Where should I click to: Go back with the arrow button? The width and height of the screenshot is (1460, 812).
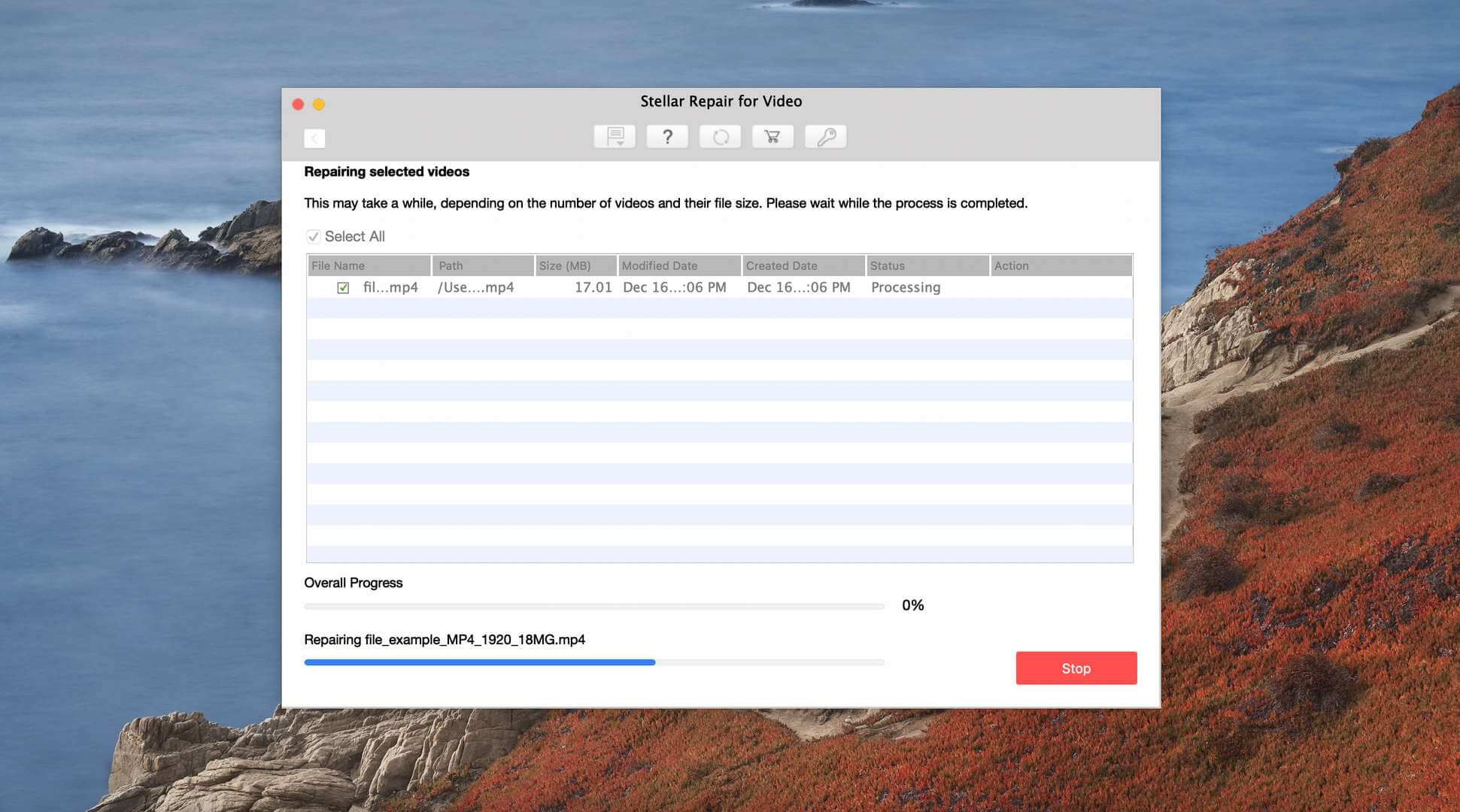click(x=314, y=138)
